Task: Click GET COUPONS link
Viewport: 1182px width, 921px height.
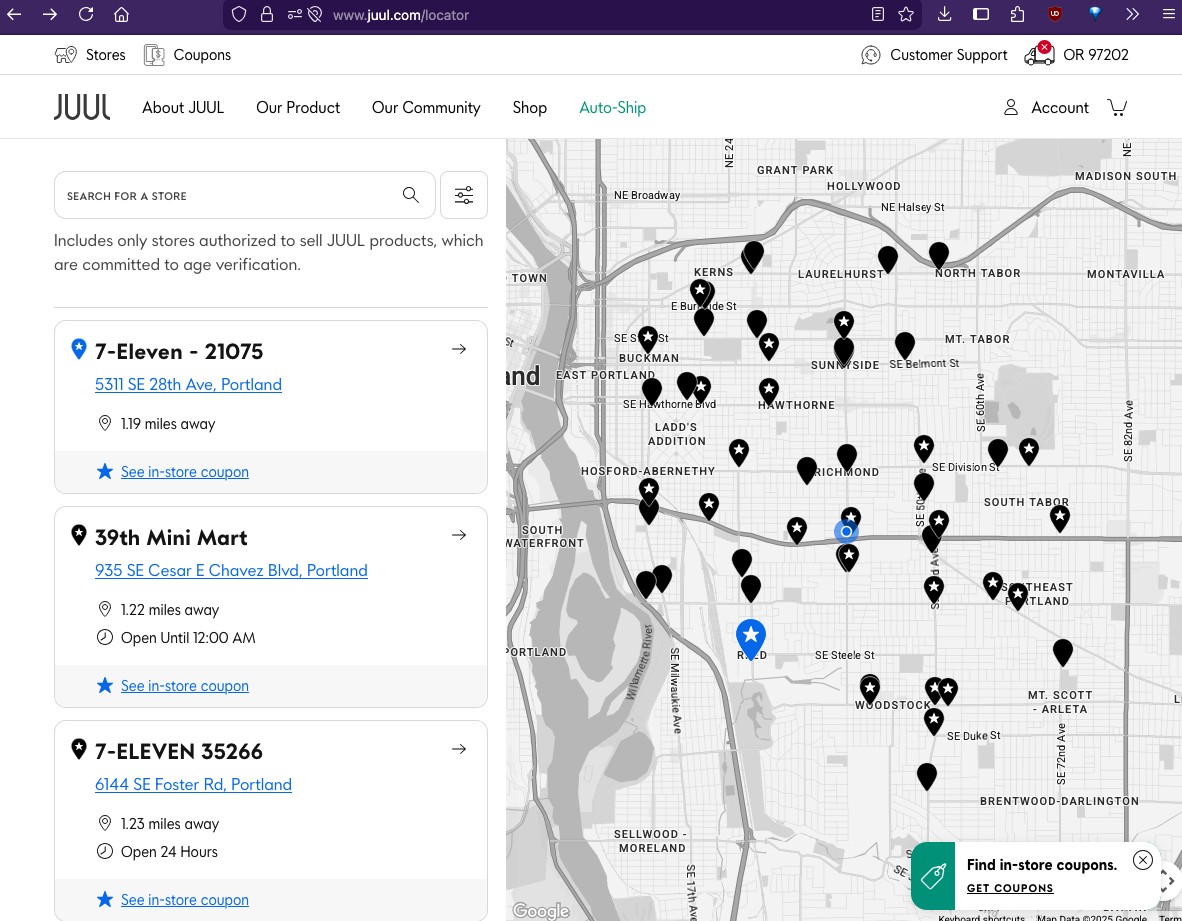Action: click(x=1010, y=888)
